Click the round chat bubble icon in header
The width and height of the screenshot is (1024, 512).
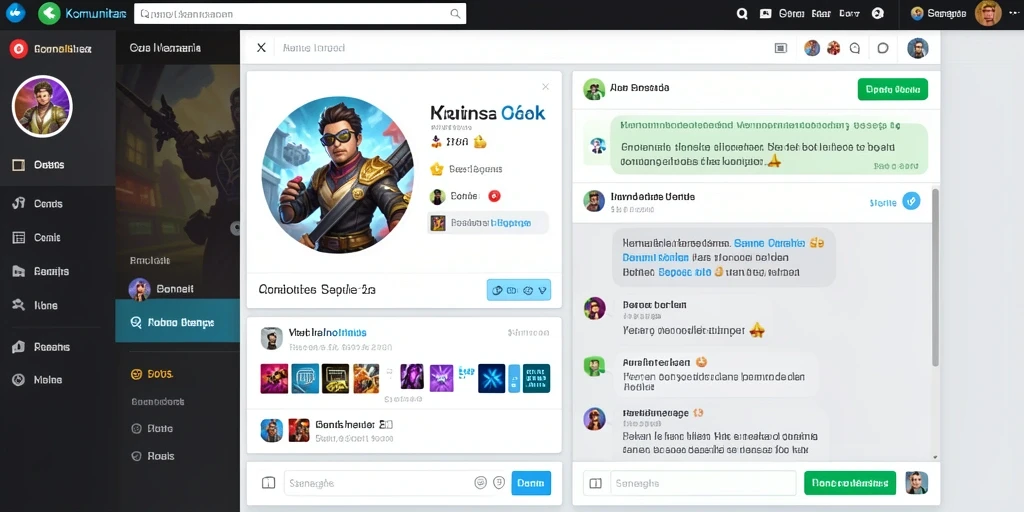882,48
